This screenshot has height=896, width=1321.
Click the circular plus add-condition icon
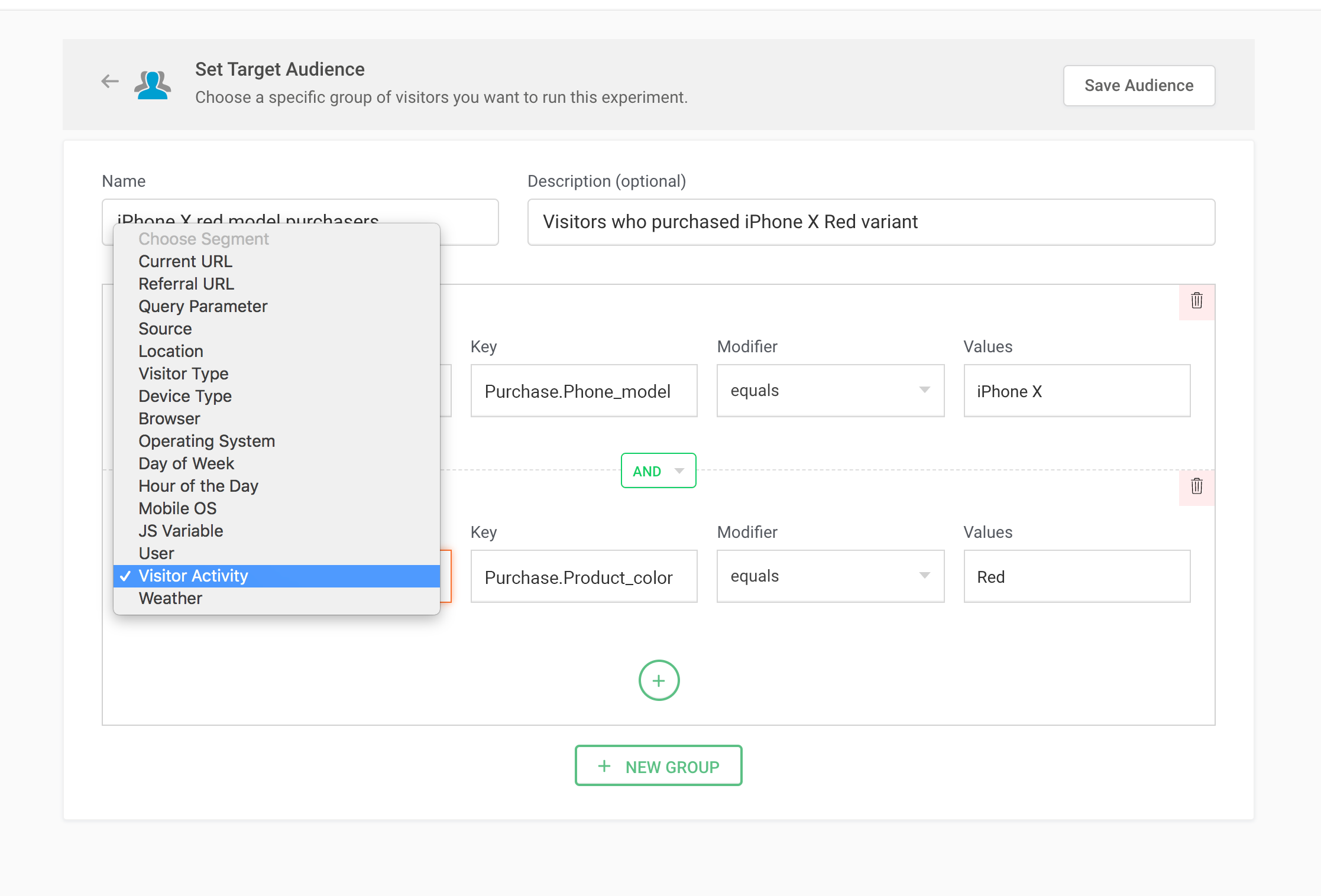pyautogui.click(x=659, y=680)
